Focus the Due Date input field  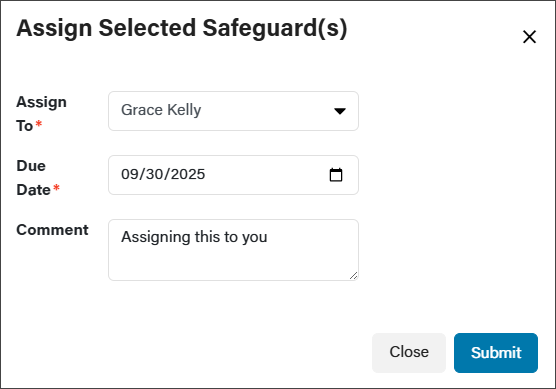(x=233, y=175)
